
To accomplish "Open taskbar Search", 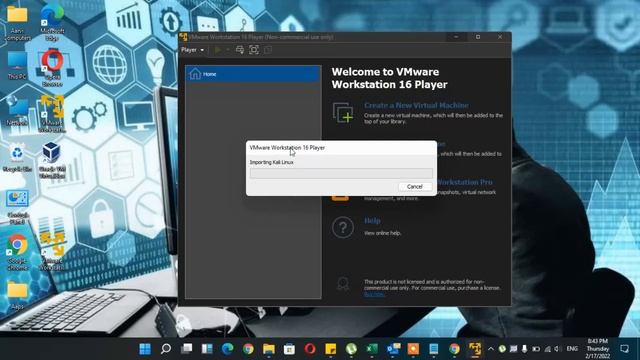I will click(x=166, y=349).
